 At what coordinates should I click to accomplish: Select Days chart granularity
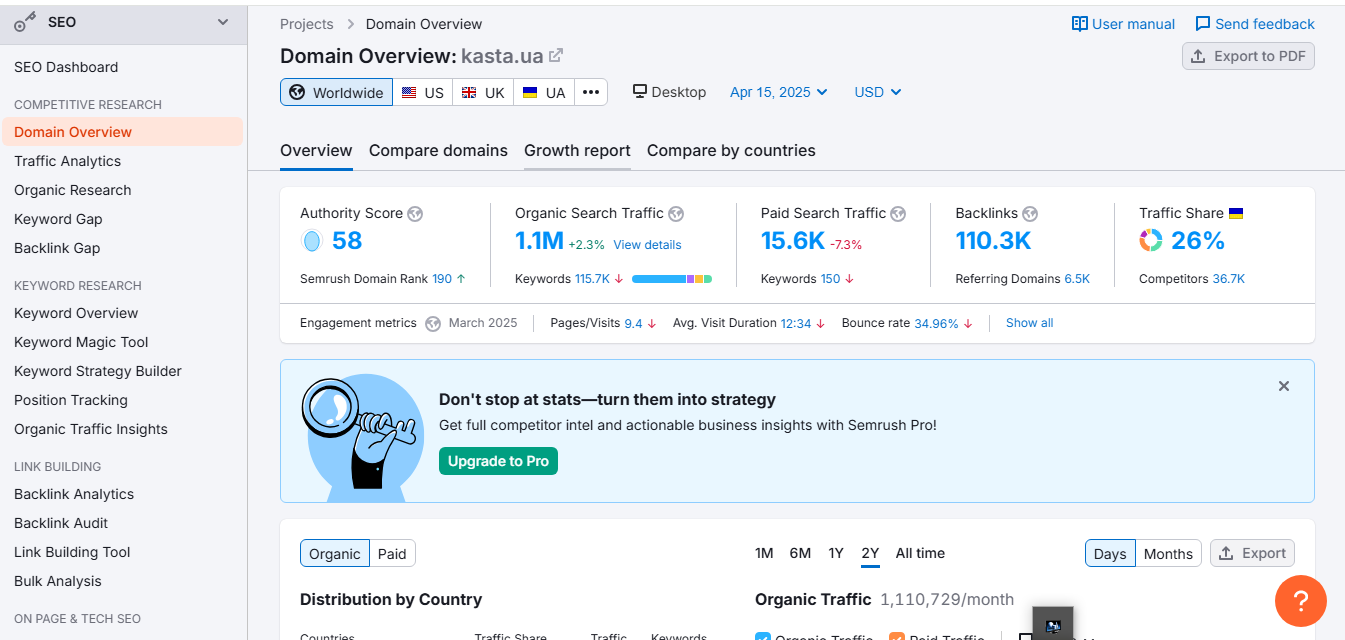click(1110, 554)
